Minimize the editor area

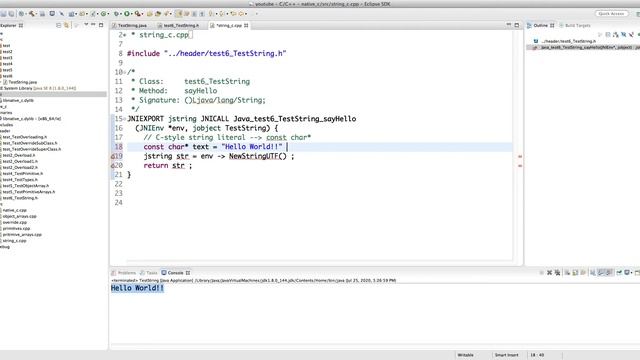pyautogui.click(x=509, y=25)
